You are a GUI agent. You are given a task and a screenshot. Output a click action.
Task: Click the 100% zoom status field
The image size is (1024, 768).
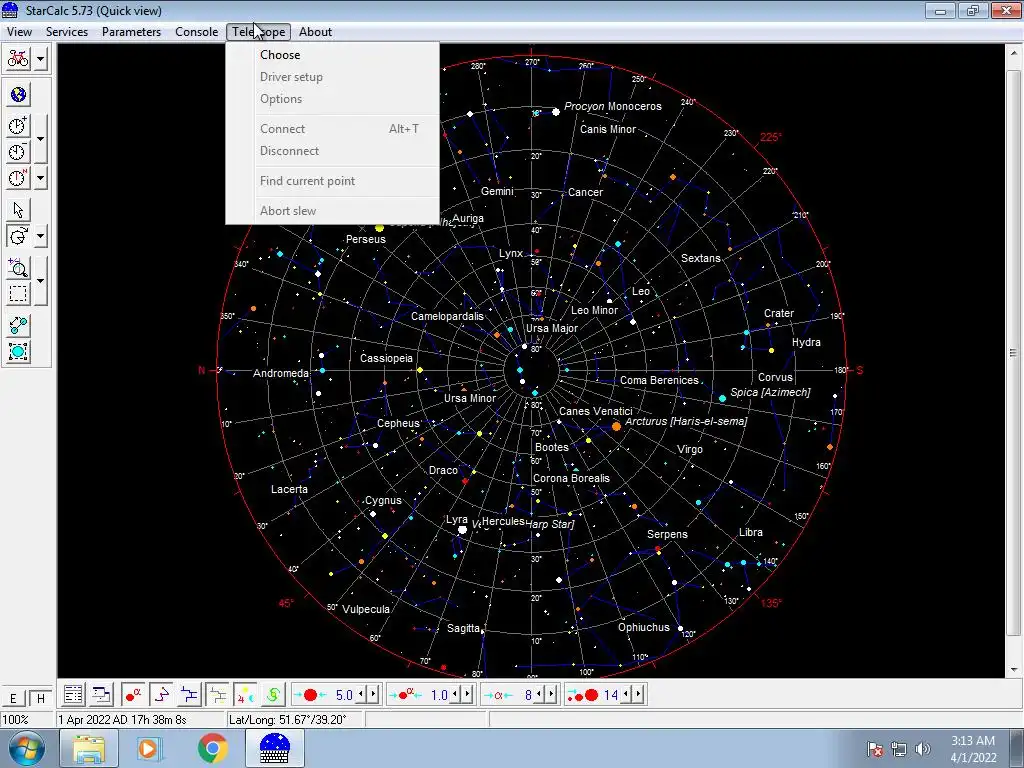[27, 720]
